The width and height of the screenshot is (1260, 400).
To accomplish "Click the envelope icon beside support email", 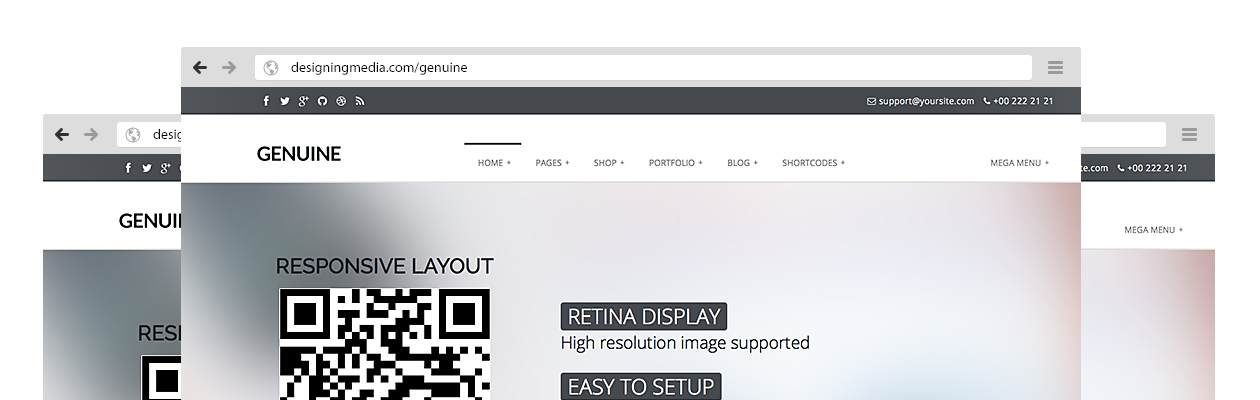I will click(871, 101).
